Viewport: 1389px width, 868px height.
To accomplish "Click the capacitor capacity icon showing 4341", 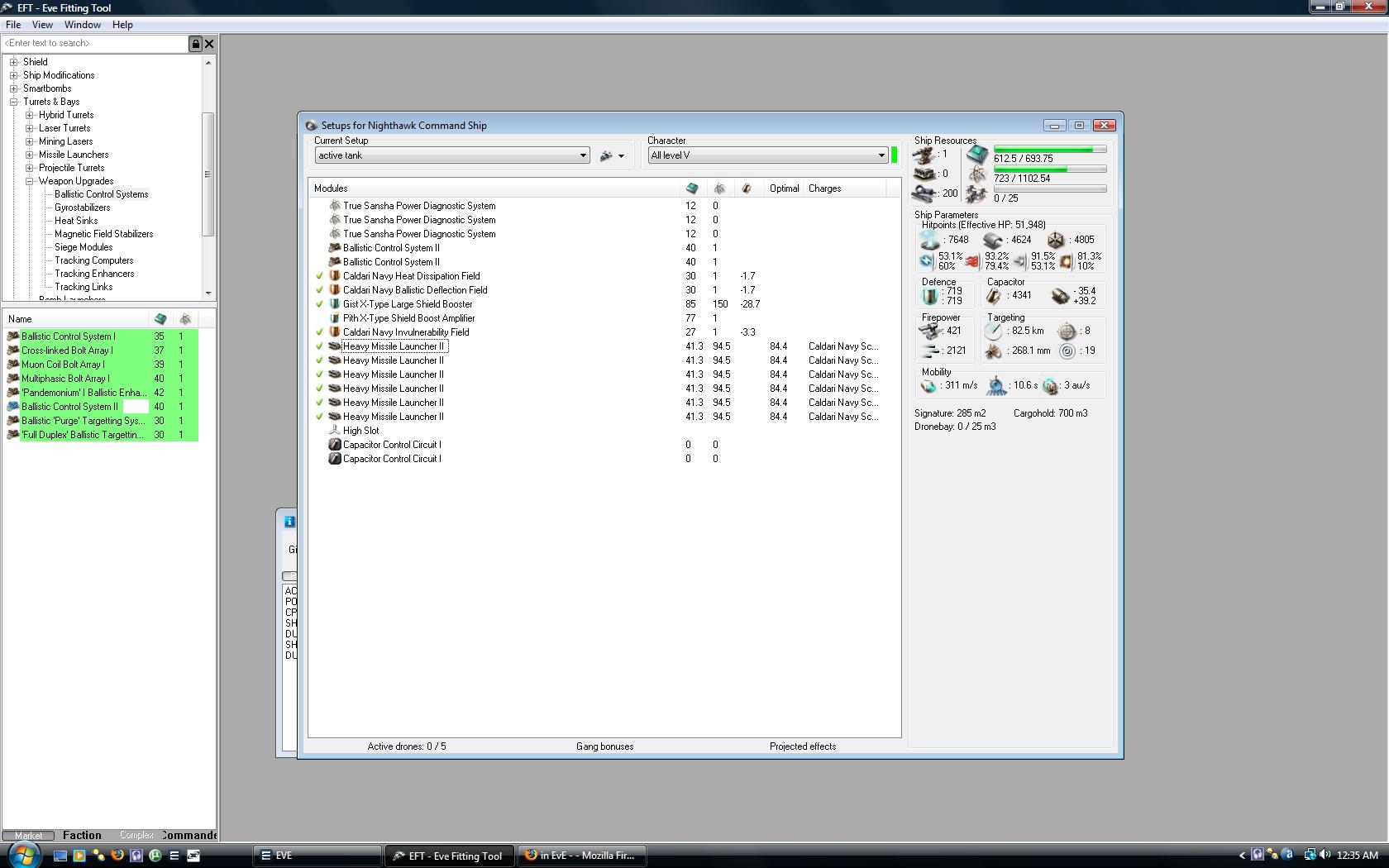I will tap(994, 296).
